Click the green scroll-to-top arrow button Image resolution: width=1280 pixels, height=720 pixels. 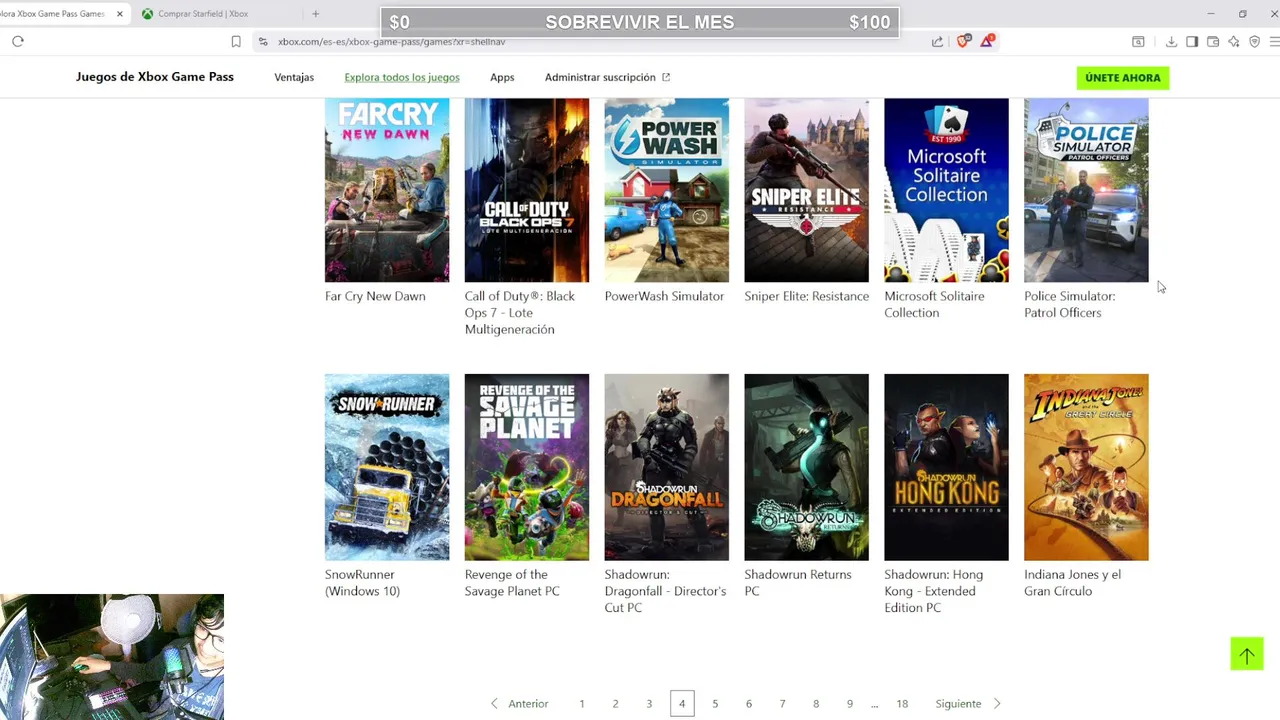1247,654
